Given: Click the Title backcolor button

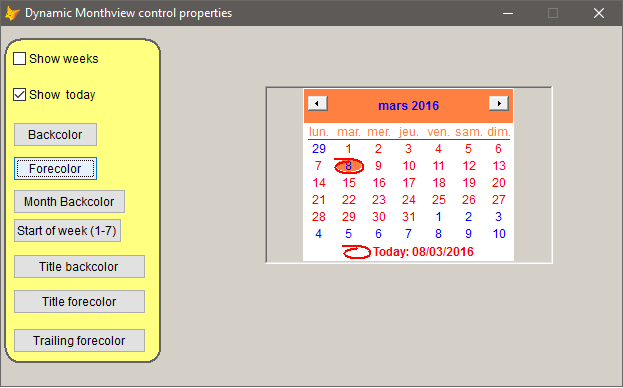Looking at the screenshot, I should [x=79, y=266].
